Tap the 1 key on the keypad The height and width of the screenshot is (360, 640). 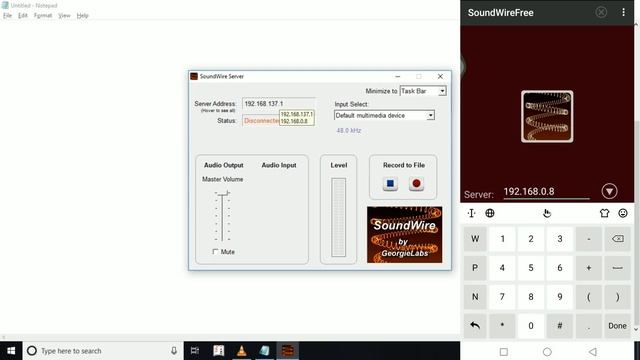502,239
